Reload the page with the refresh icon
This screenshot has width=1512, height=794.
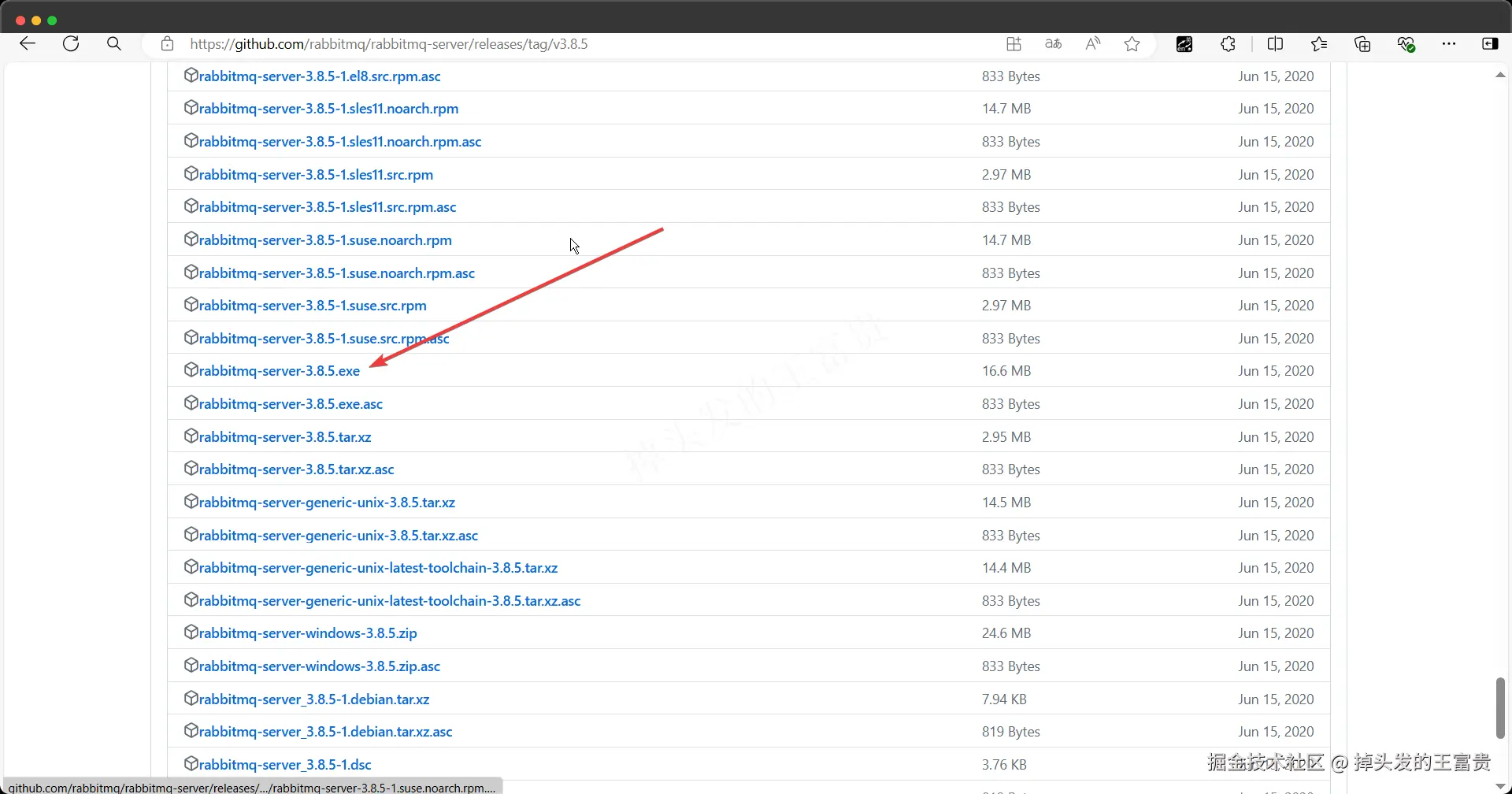pos(71,44)
